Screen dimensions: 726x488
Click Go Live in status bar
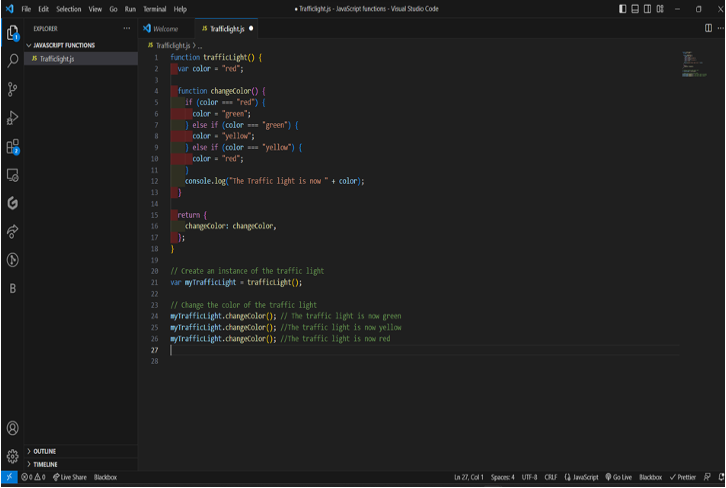(x=619, y=477)
